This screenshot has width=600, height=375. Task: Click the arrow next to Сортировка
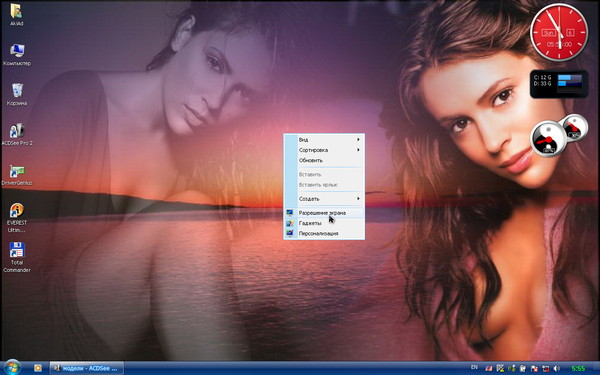point(359,150)
